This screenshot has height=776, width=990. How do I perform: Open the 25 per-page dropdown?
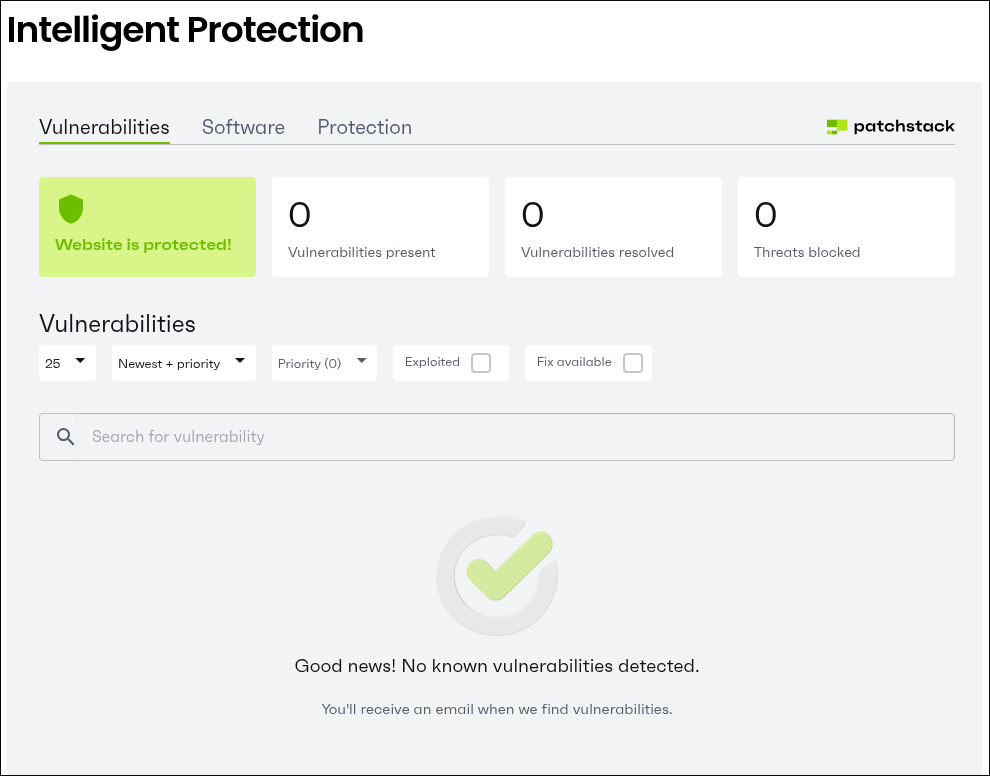point(67,363)
